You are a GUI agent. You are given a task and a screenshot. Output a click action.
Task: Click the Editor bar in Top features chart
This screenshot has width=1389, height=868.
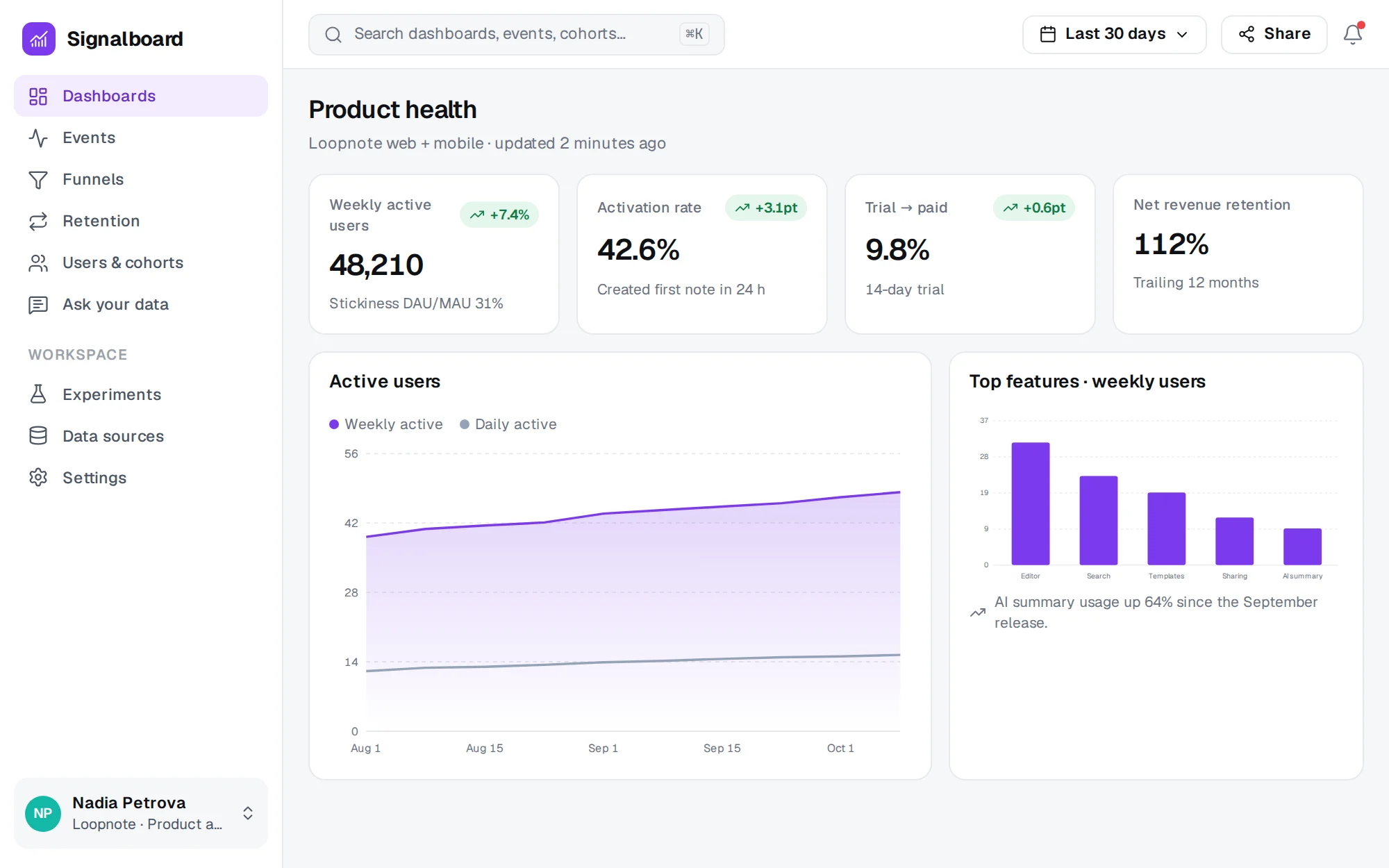1031,503
